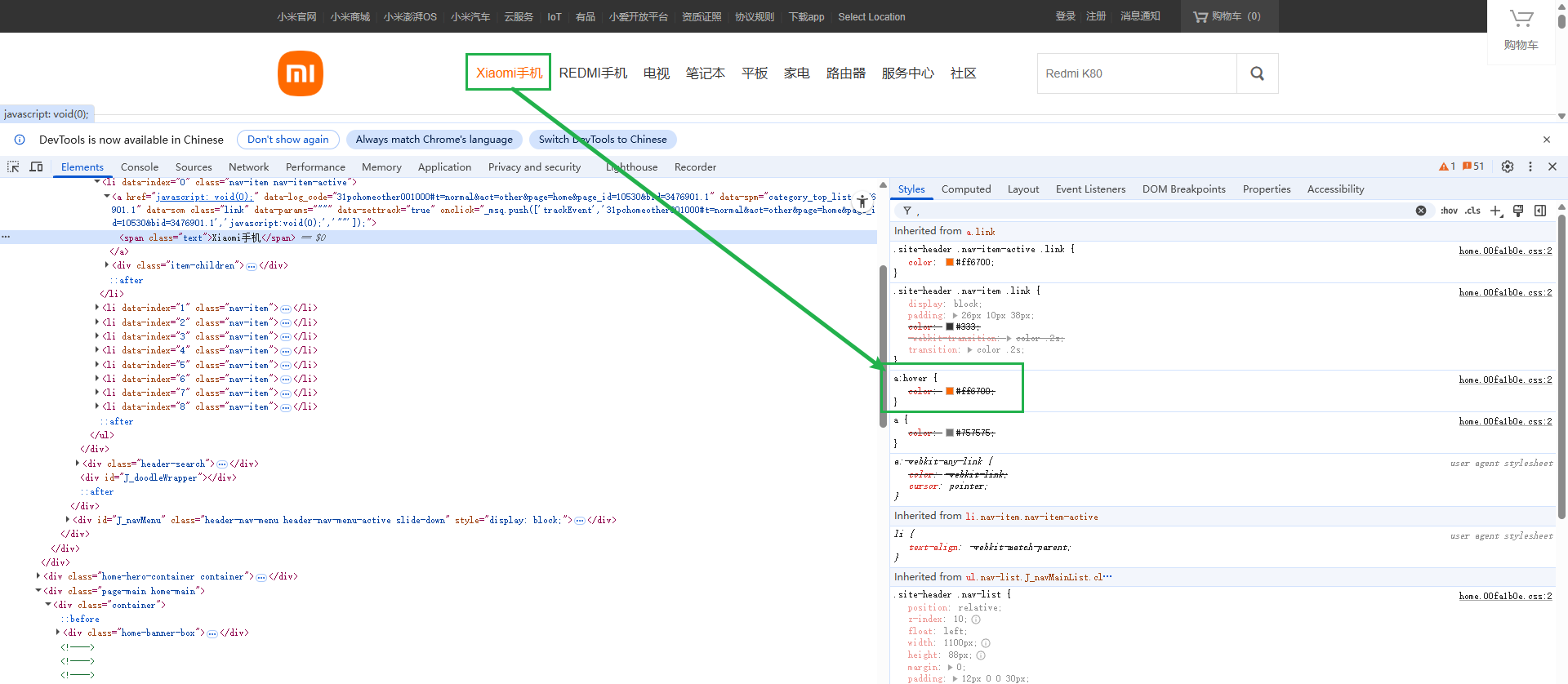Expand the ellipsis badge of the J_navMenu div
This screenshot has height=684, width=1568.
click(x=580, y=520)
